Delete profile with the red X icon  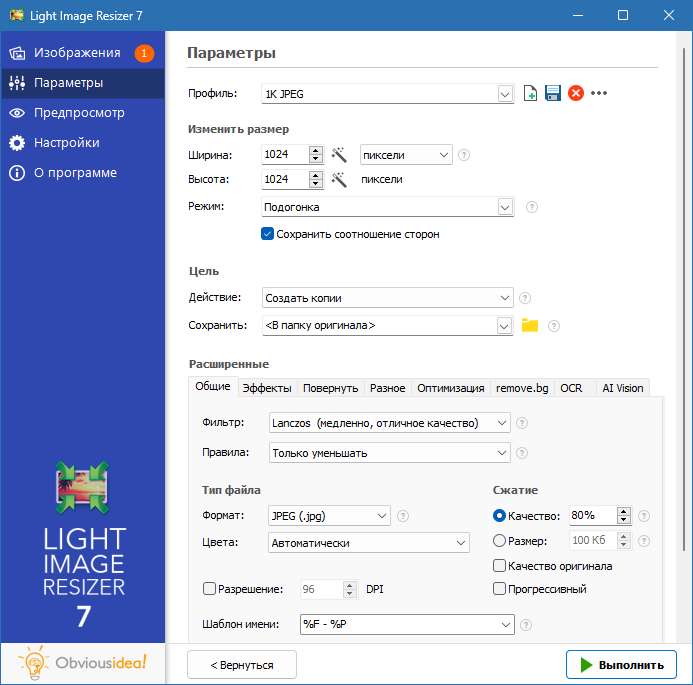(575, 93)
